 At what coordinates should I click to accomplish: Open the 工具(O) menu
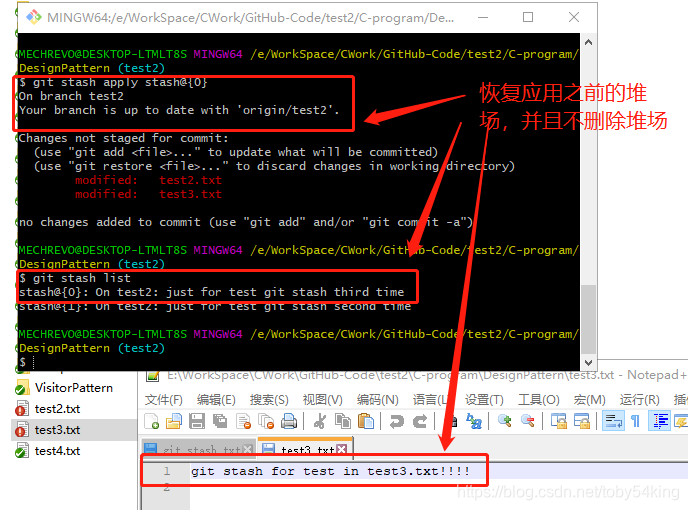[538, 400]
